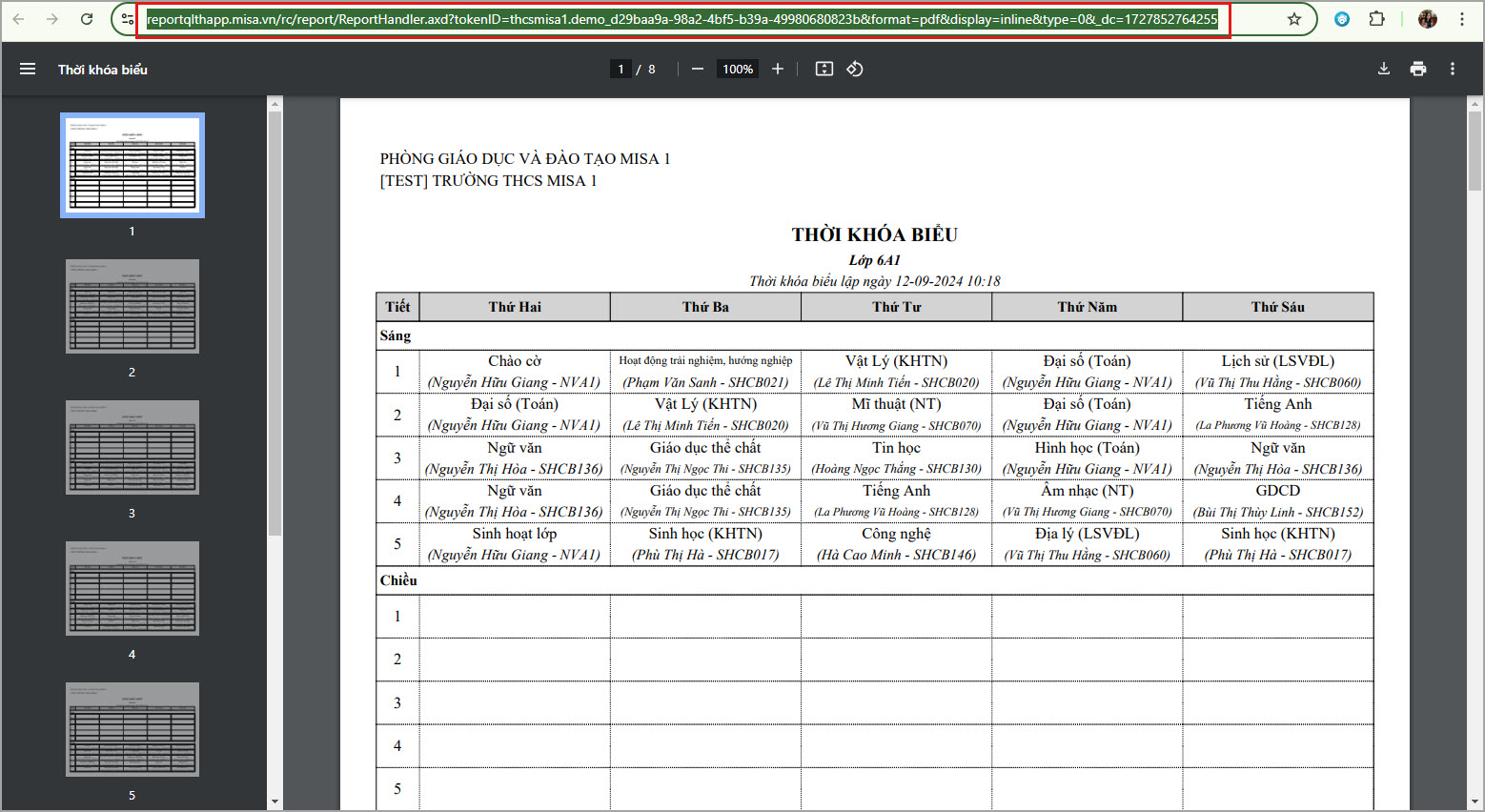The width and height of the screenshot is (1485, 812).
Task: Click the 'Thứ Năm' column header
Action: click(1088, 307)
